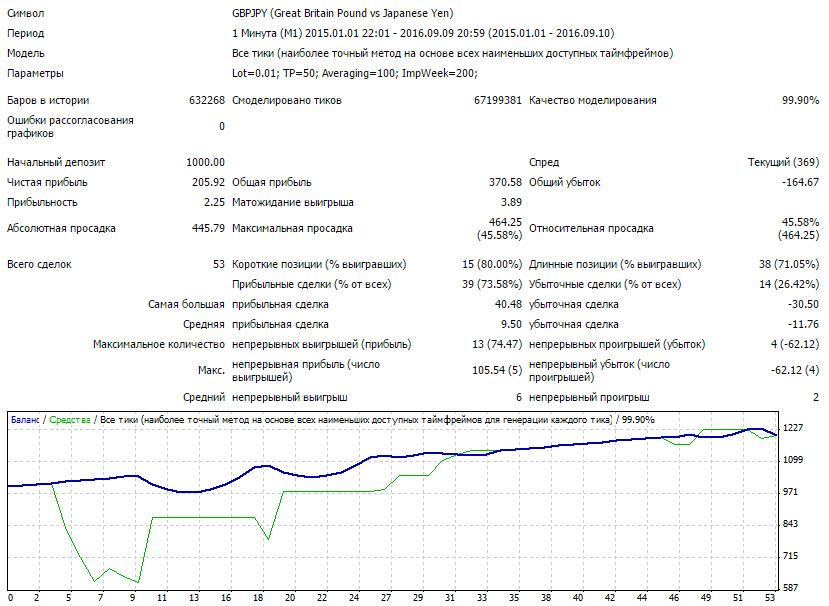This screenshot has width=829, height=606.
Task: Click the 'Баров в истории' label
Action: pos(48,100)
